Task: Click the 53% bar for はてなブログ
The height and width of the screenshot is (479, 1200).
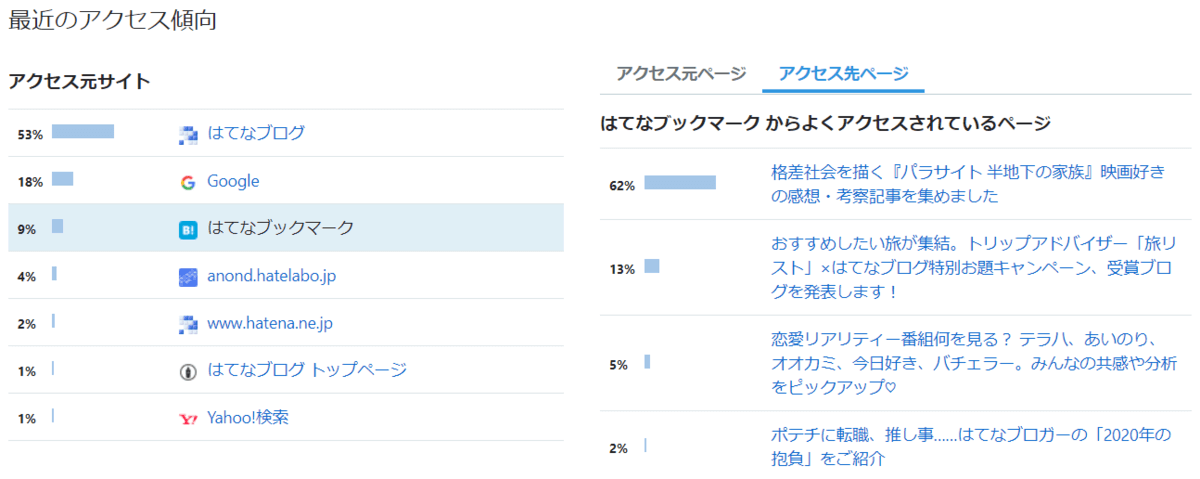Action: (x=83, y=132)
